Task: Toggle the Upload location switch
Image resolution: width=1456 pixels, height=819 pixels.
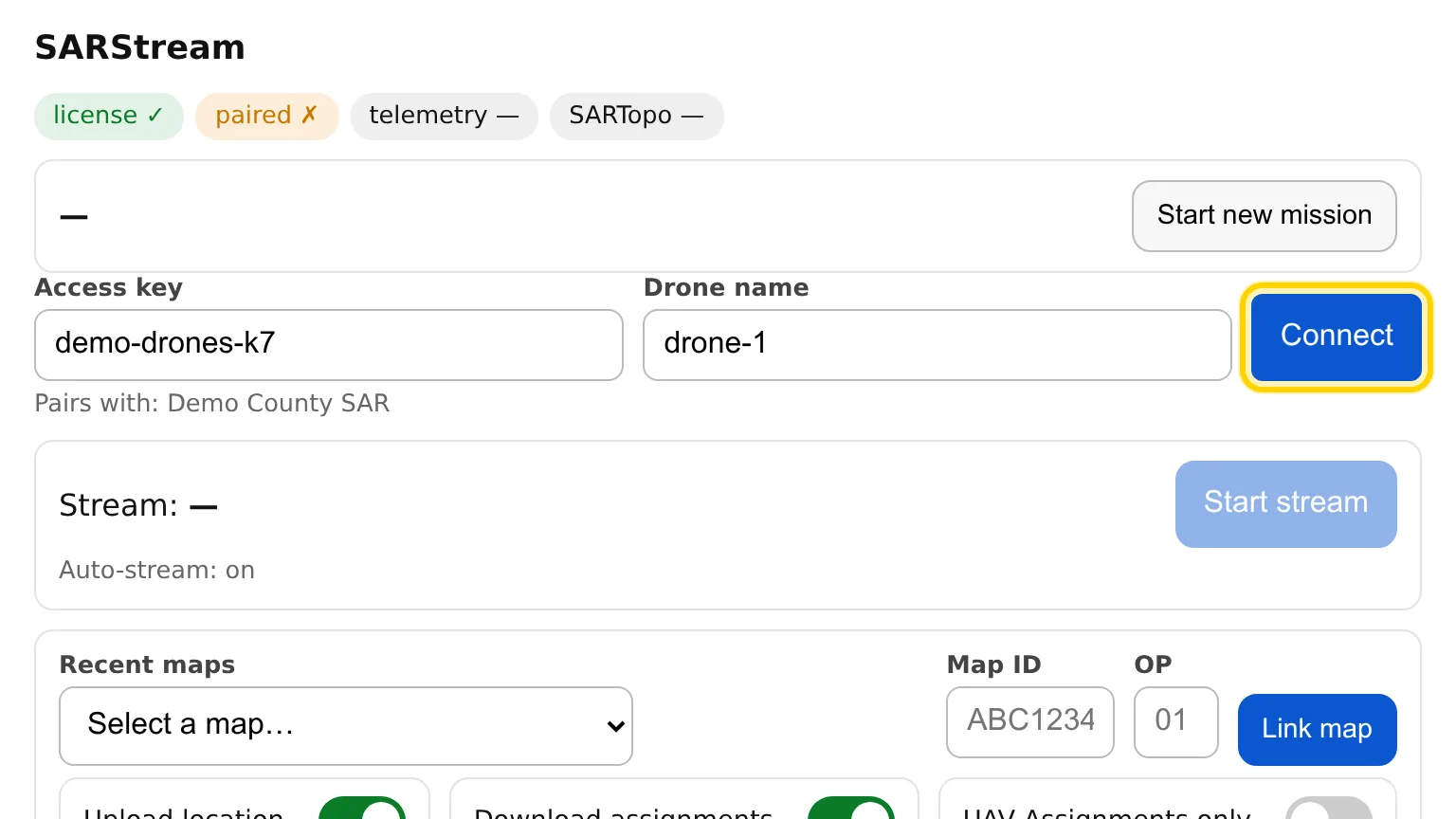Action: click(x=362, y=810)
